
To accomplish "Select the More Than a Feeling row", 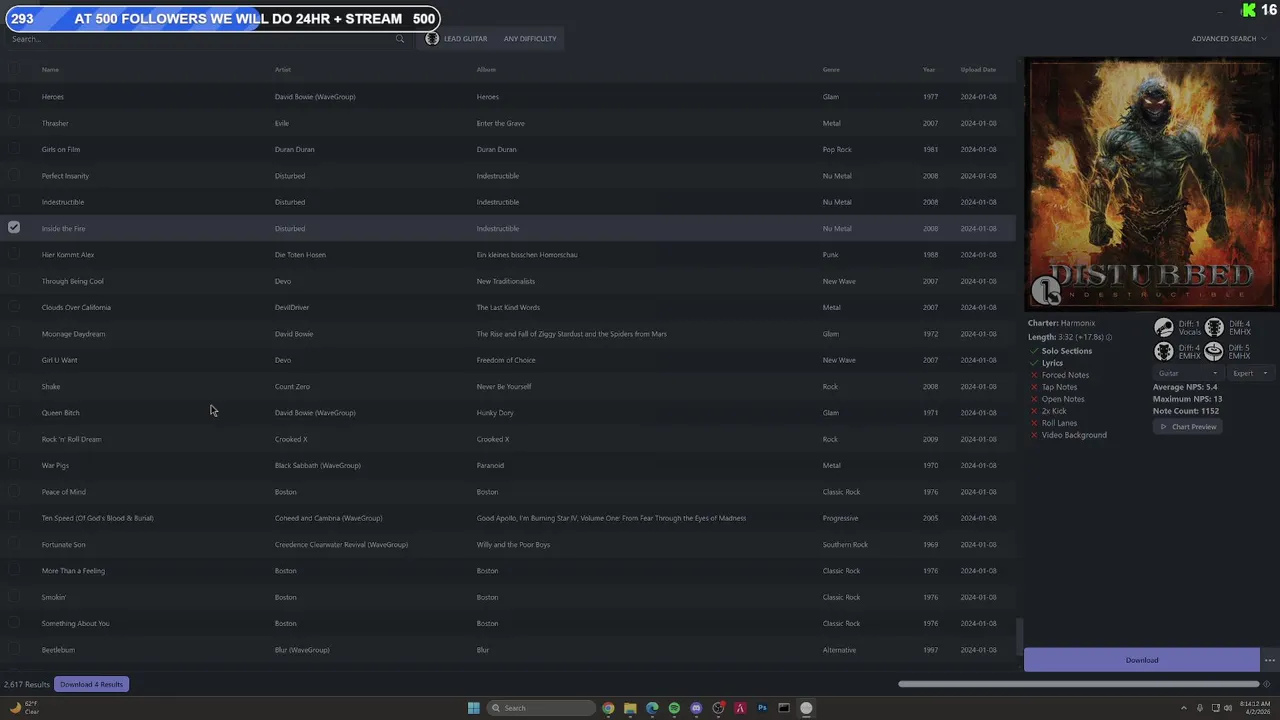I will (508, 571).
